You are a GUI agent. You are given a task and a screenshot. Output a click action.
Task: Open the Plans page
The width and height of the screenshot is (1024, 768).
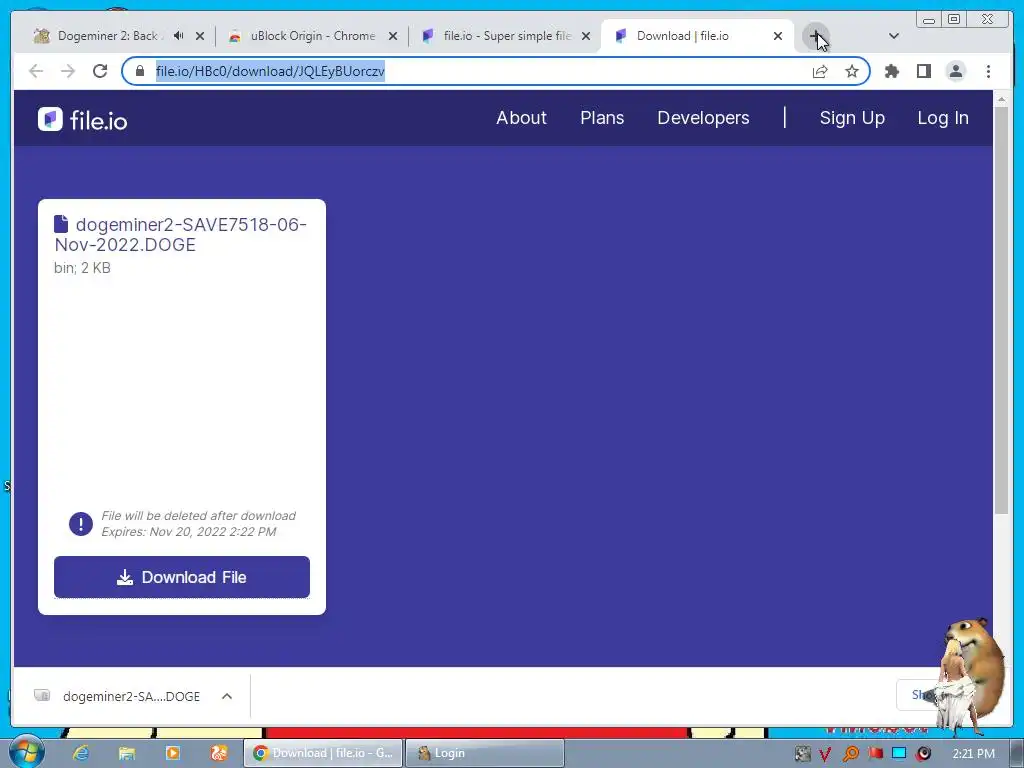(602, 118)
